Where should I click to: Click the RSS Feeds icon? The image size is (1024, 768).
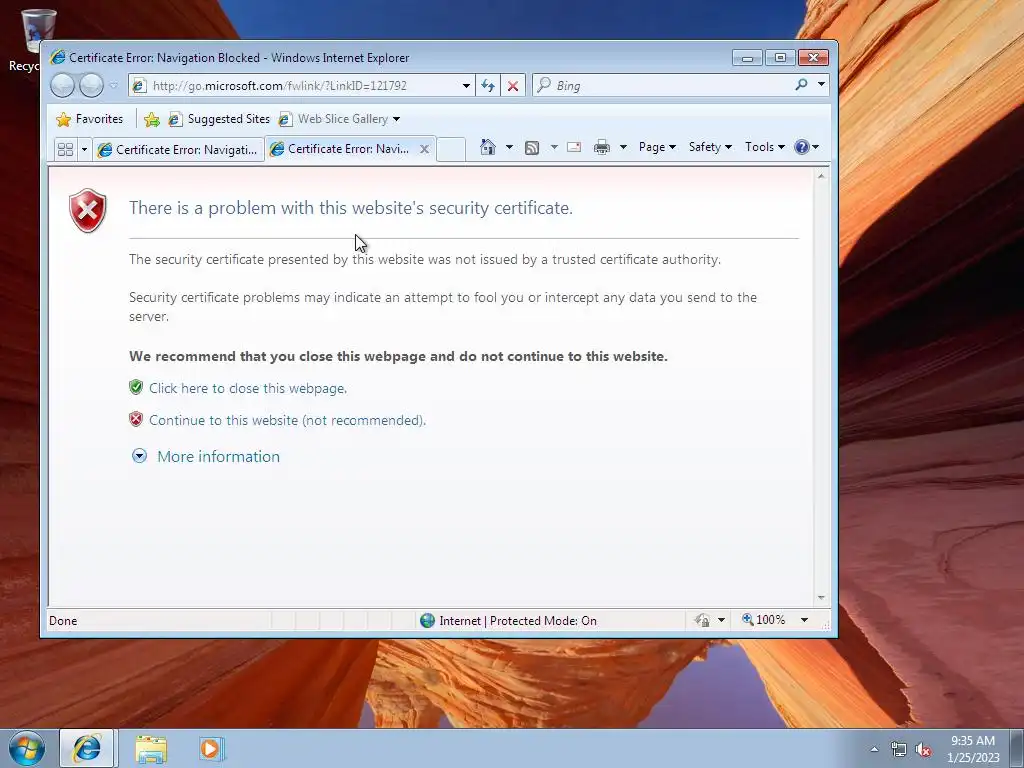point(532,148)
